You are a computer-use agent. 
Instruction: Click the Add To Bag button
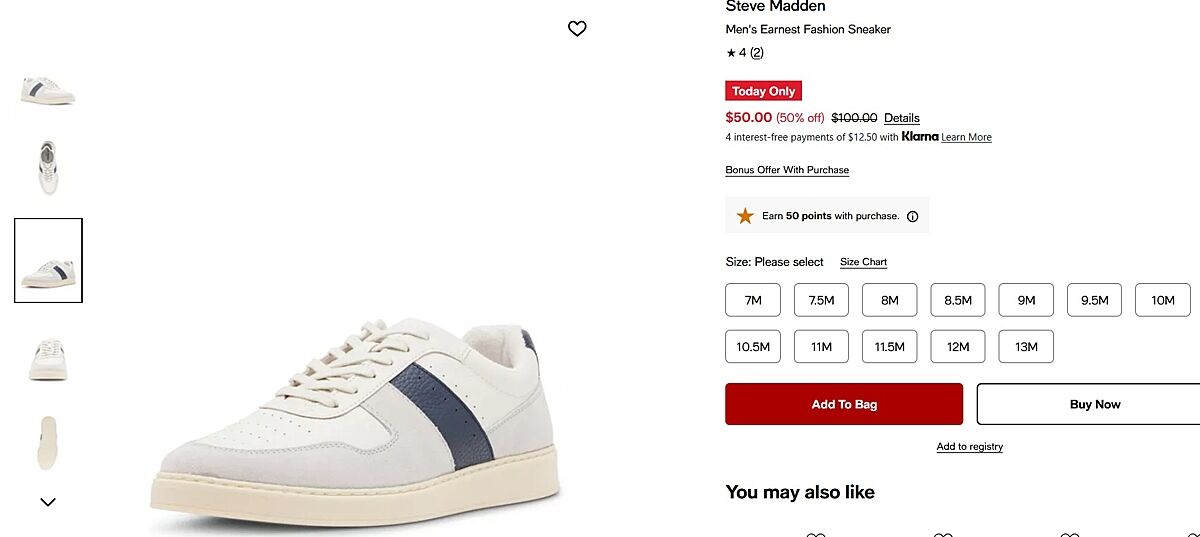pos(844,404)
